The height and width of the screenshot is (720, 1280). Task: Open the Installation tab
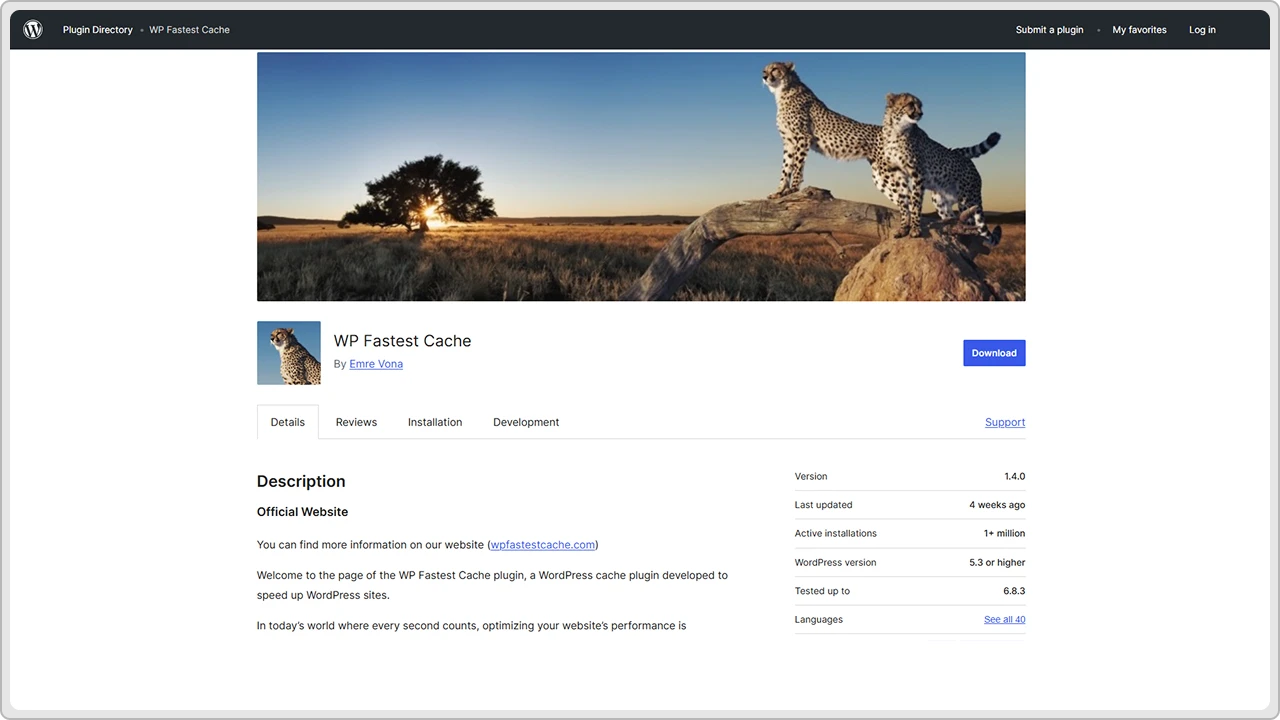(x=435, y=422)
